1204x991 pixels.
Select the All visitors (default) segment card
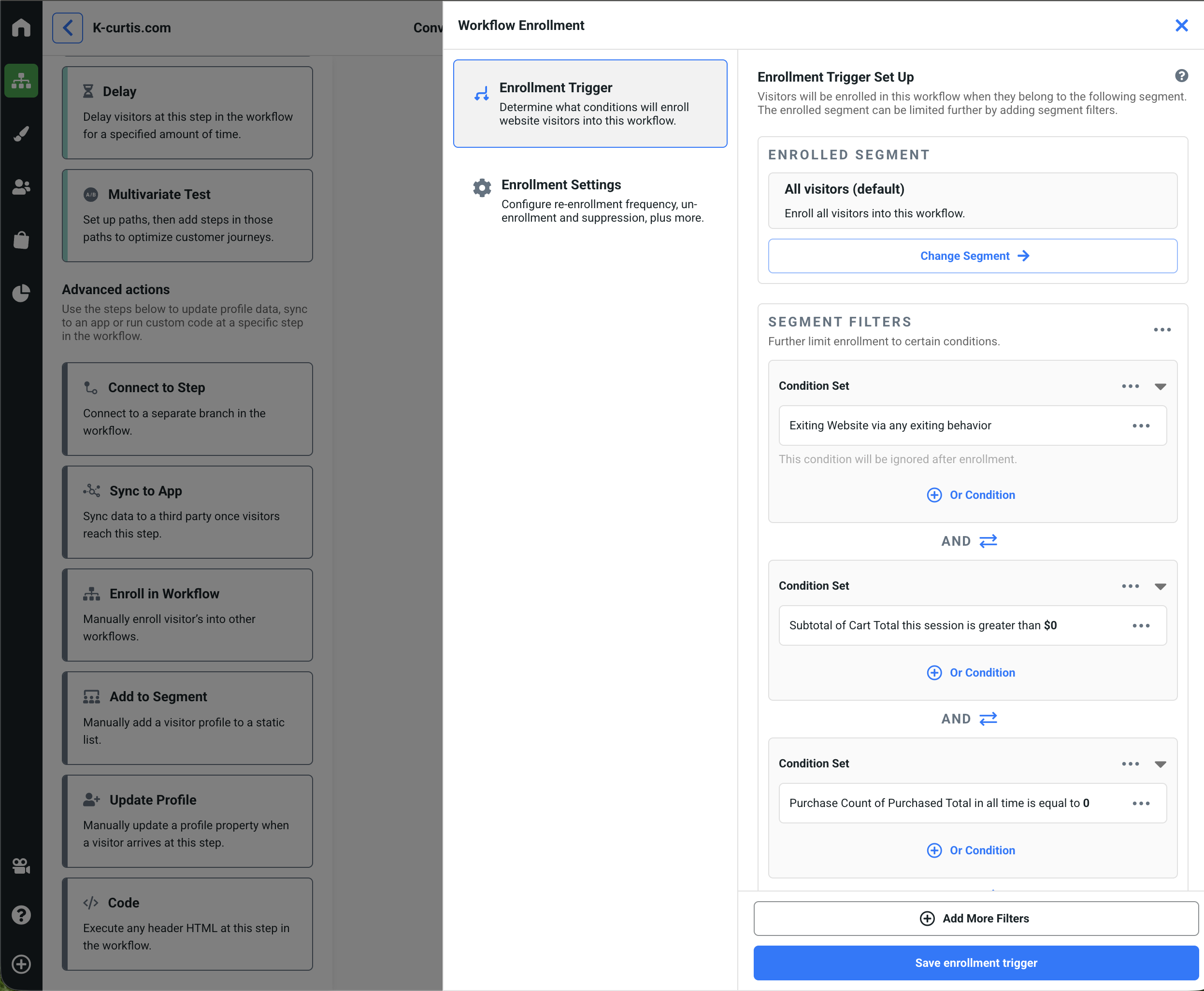[x=972, y=200]
